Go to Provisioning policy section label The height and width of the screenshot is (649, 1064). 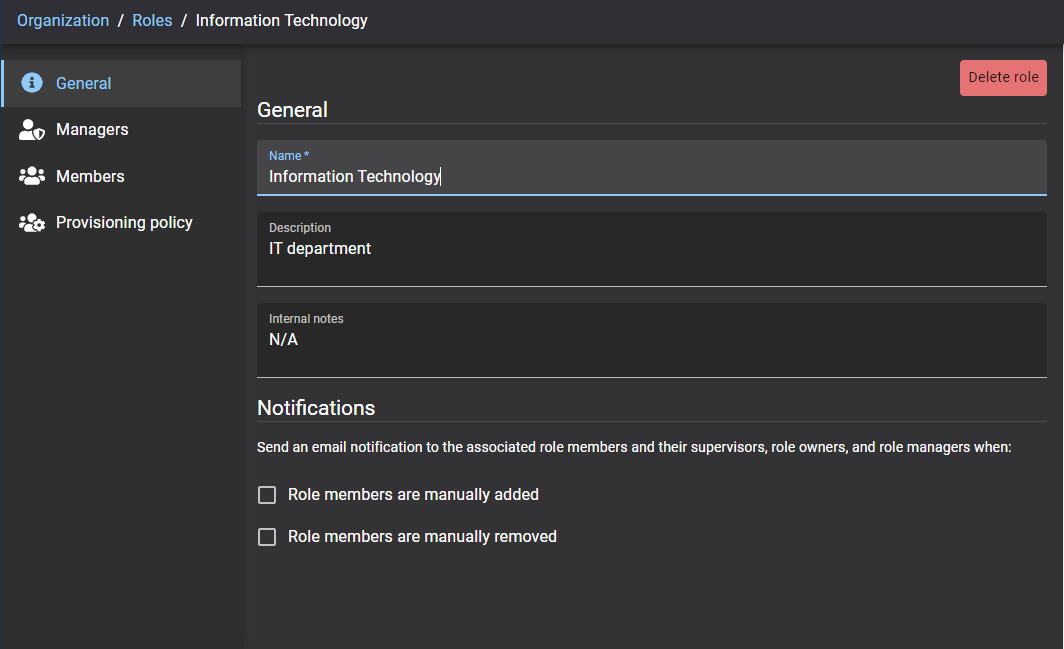pos(124,223)
